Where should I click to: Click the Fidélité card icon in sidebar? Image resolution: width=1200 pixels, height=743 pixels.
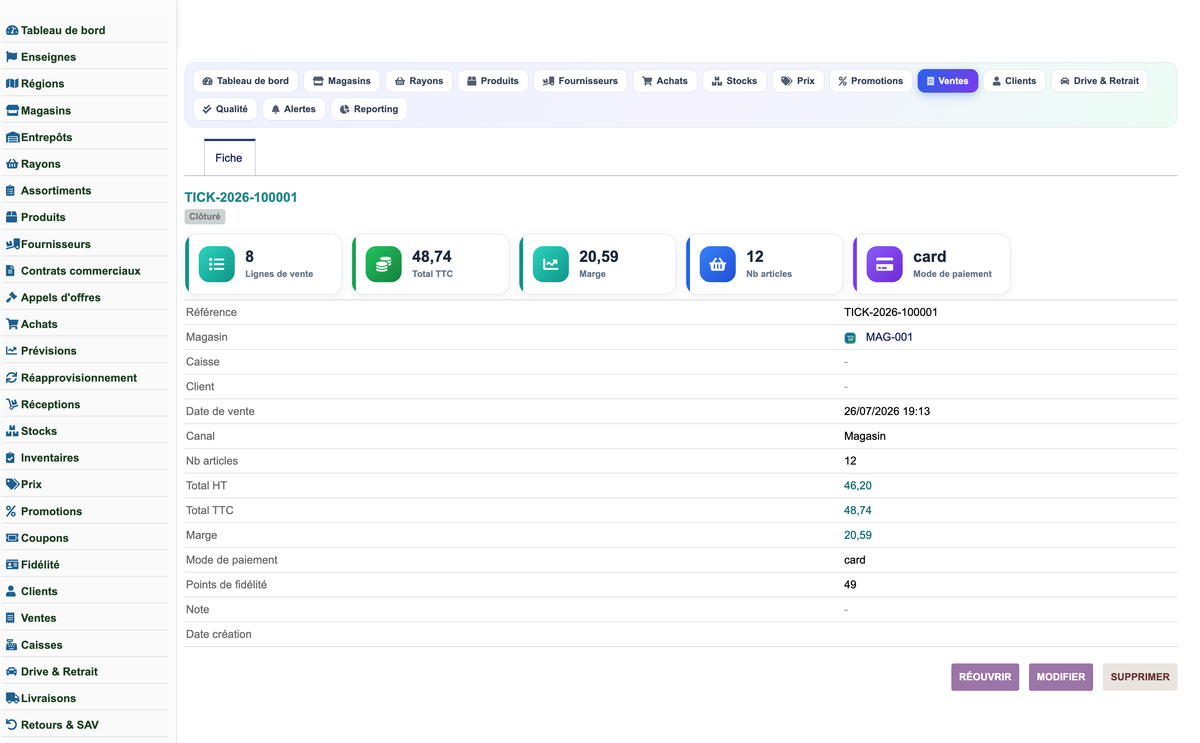(12, 565)
